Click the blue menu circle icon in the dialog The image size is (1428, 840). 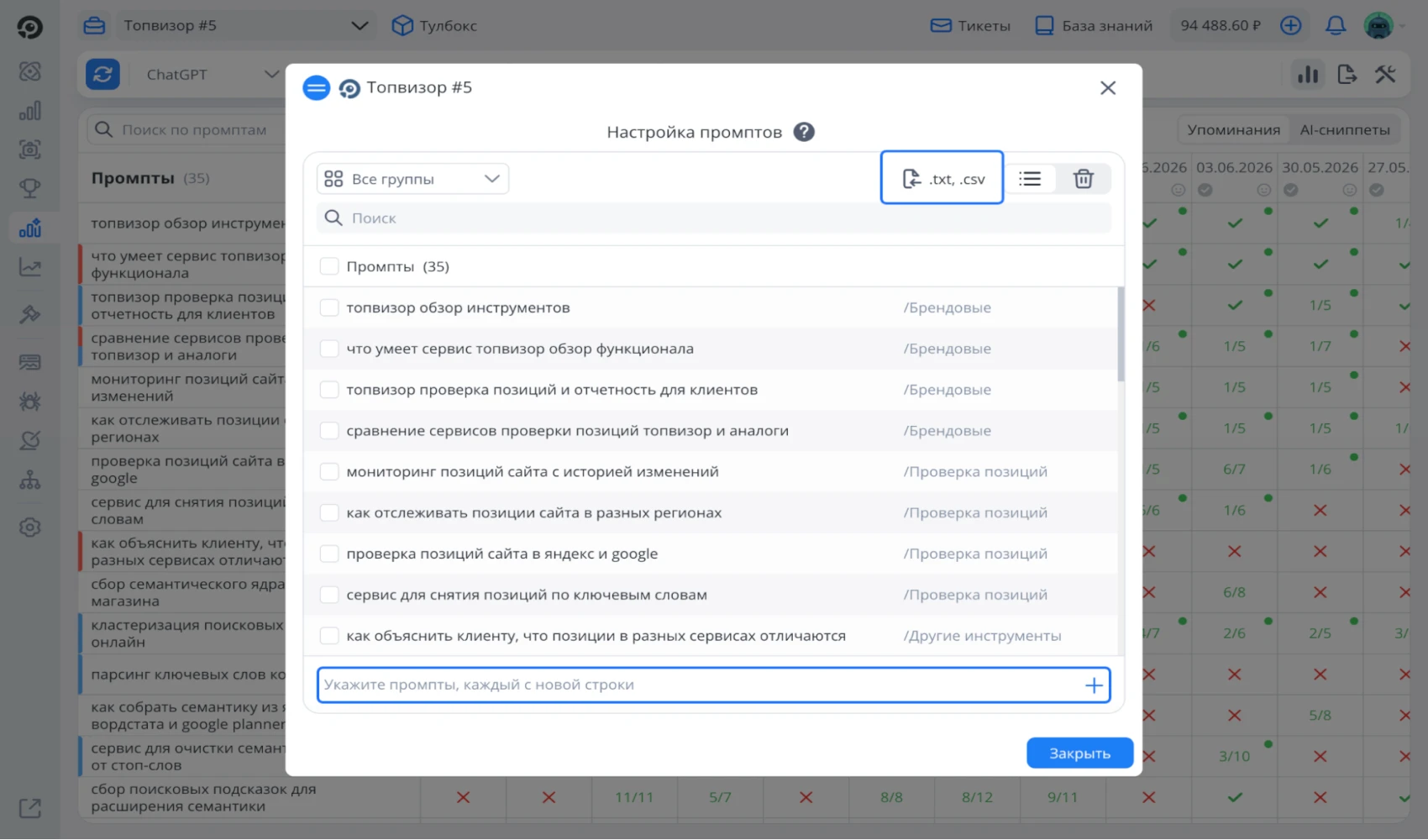click(x=317, y=87)
